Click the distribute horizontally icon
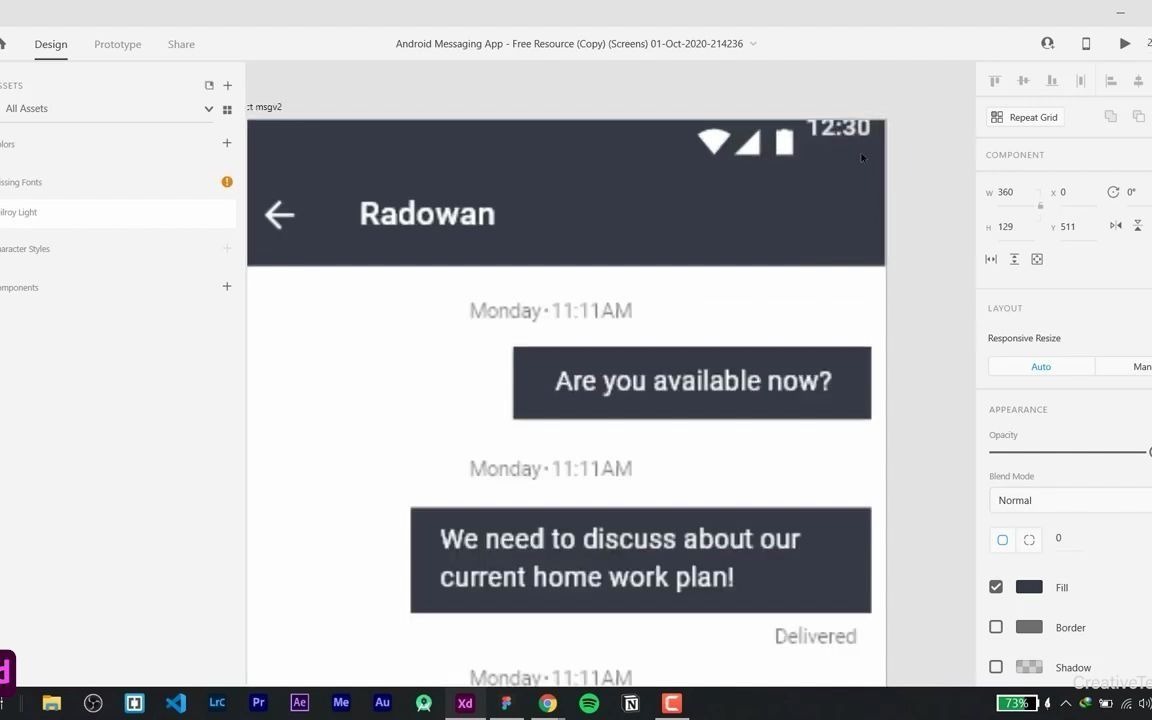 tap(1110, 80)
